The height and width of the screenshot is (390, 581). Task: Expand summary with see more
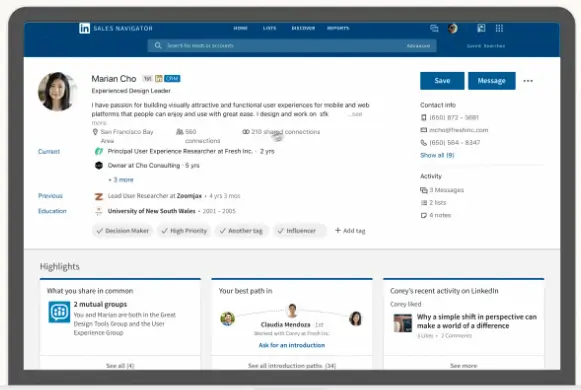point(355,114)
